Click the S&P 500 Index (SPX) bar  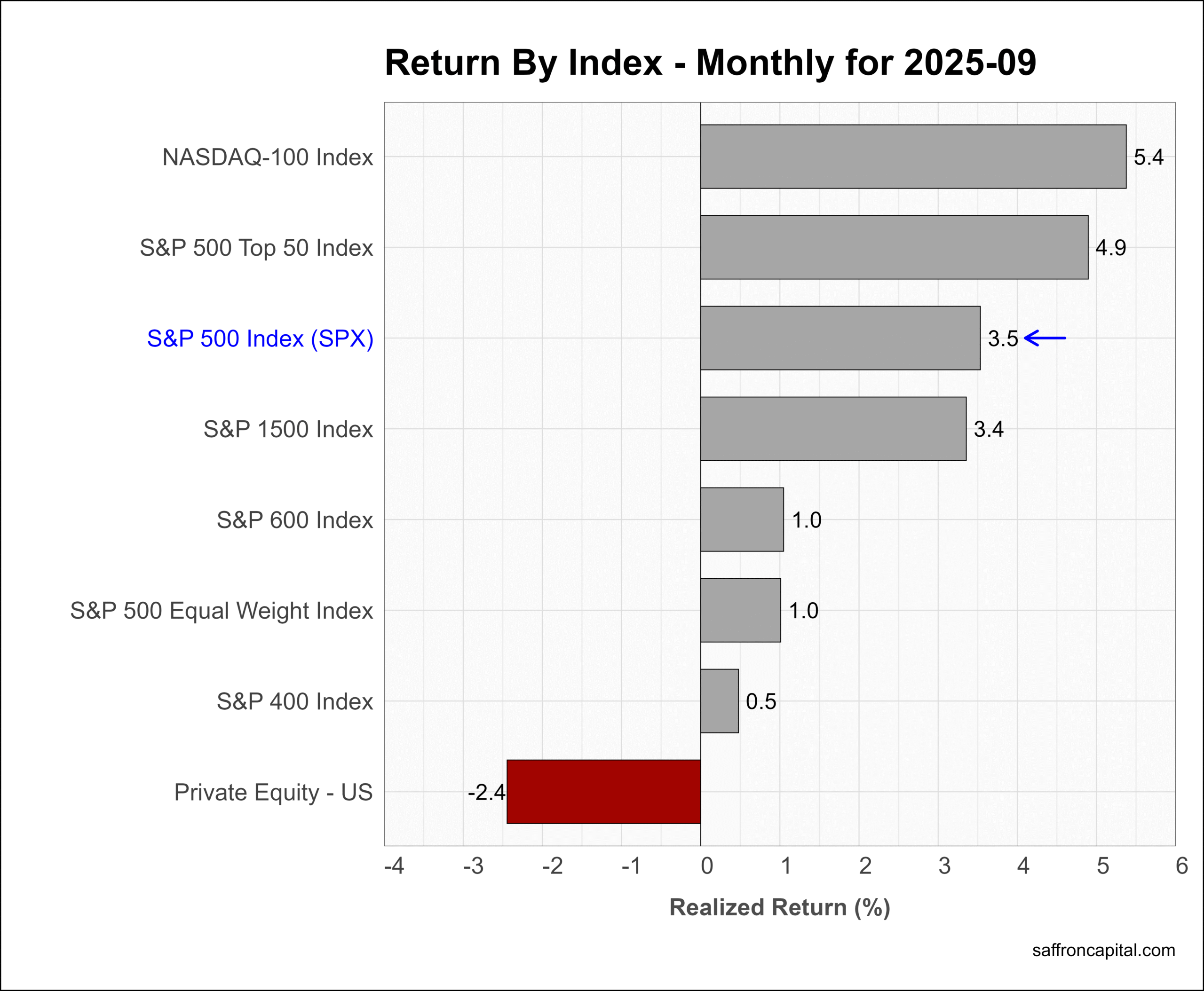click(x=840, y=338)
